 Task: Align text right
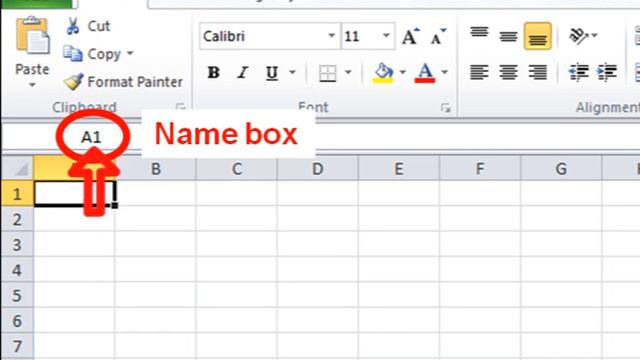point(538,73)
